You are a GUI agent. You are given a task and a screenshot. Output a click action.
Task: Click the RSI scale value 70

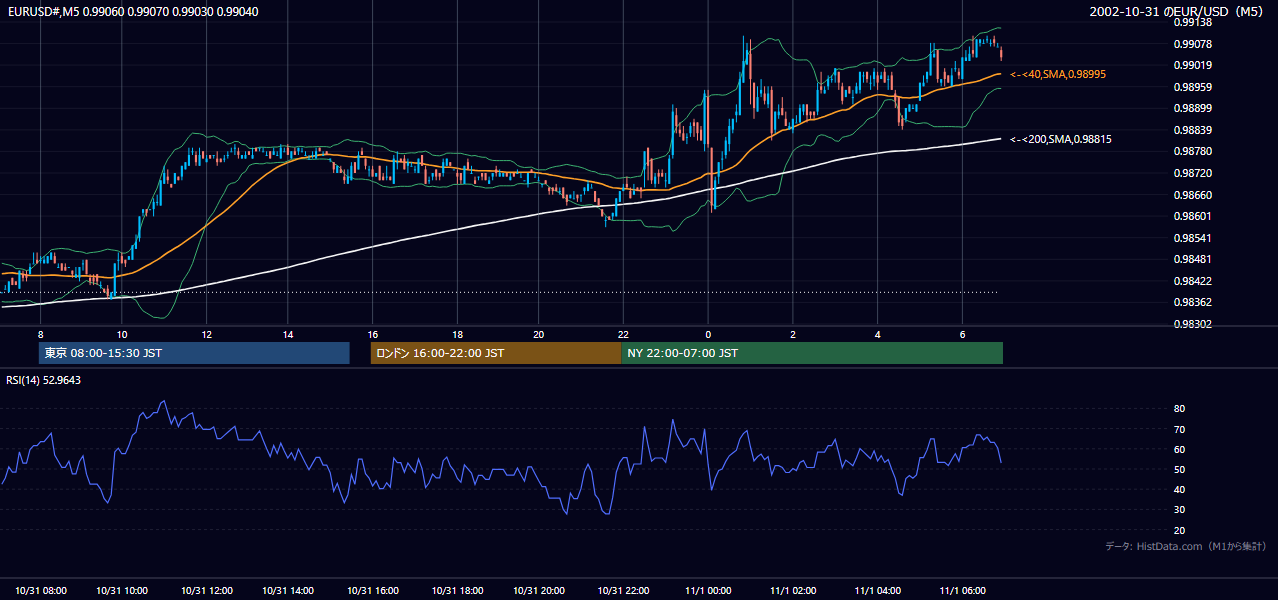tap(1180, 429)
